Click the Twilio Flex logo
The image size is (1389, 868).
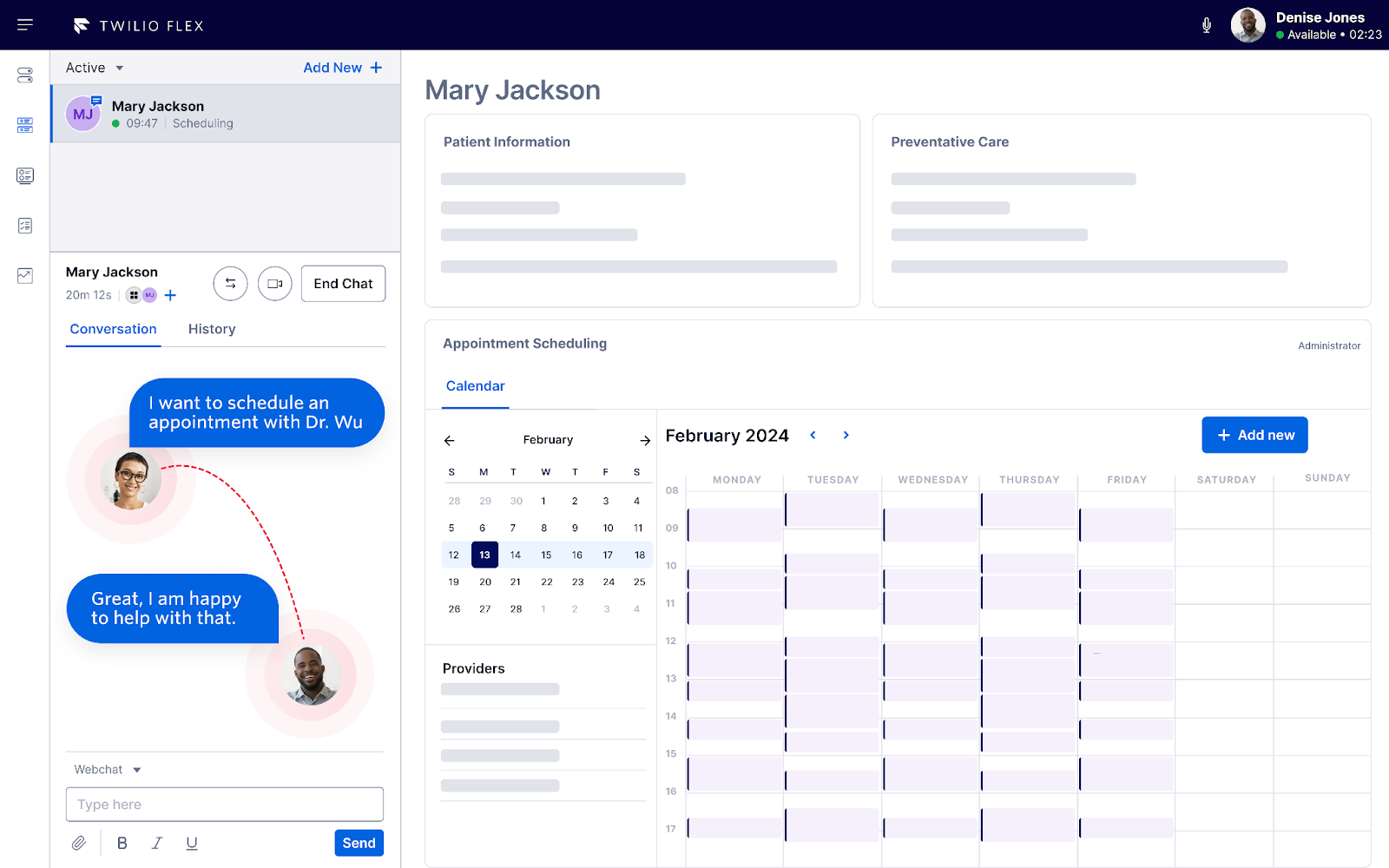click(x=139, y=26)
